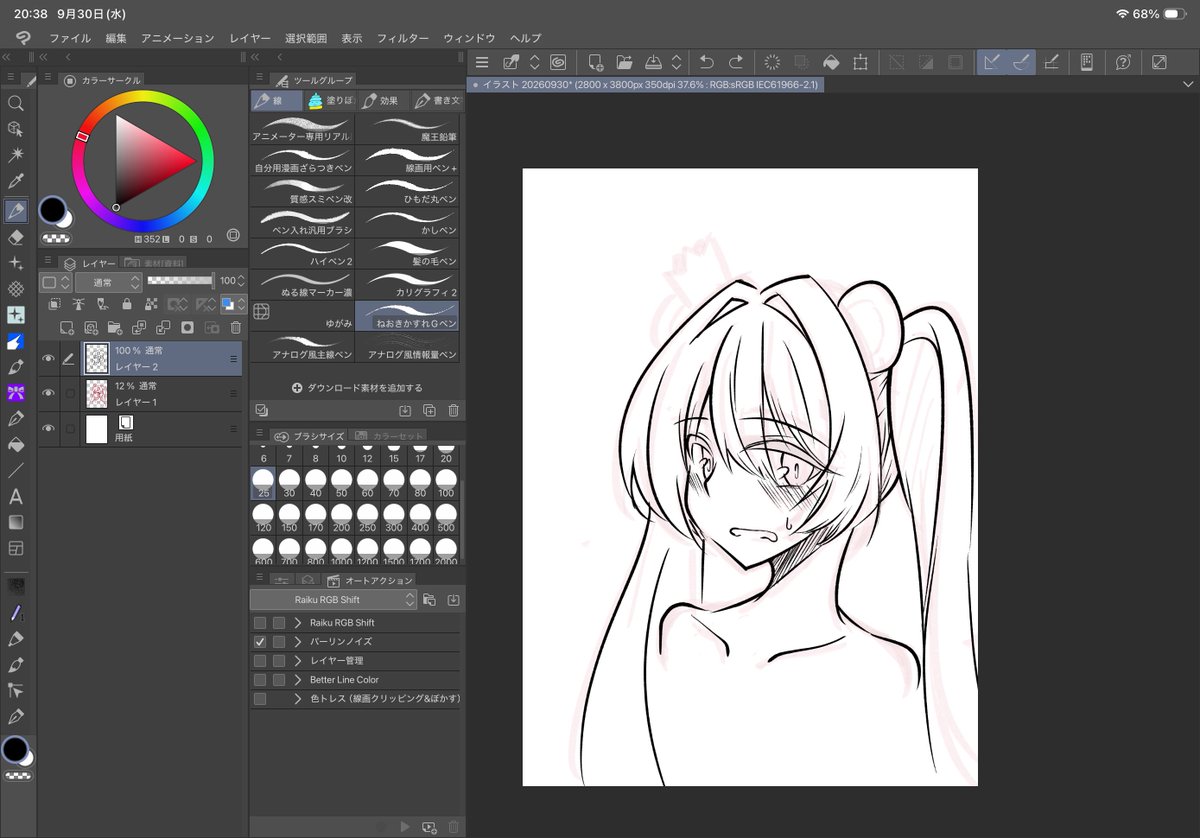
Task: Switch to the 効果 tool group tab
Action: [x=382, y=100]
